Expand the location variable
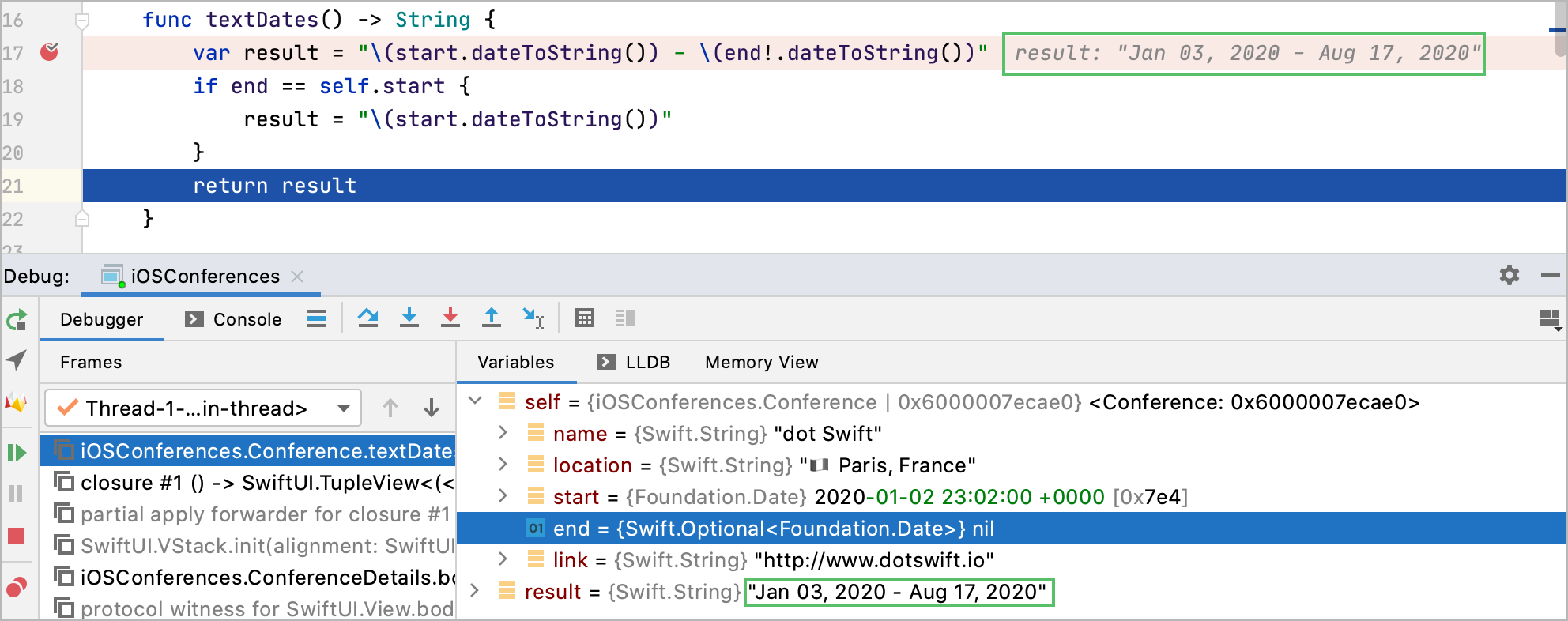Viewport: 1568px width, 621px height. 503,464
